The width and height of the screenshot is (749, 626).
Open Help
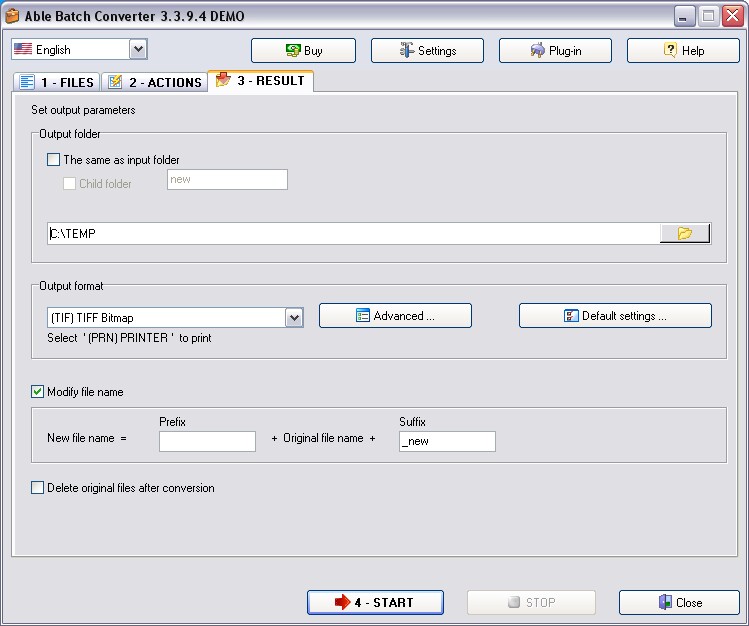(x=683, y=51)
